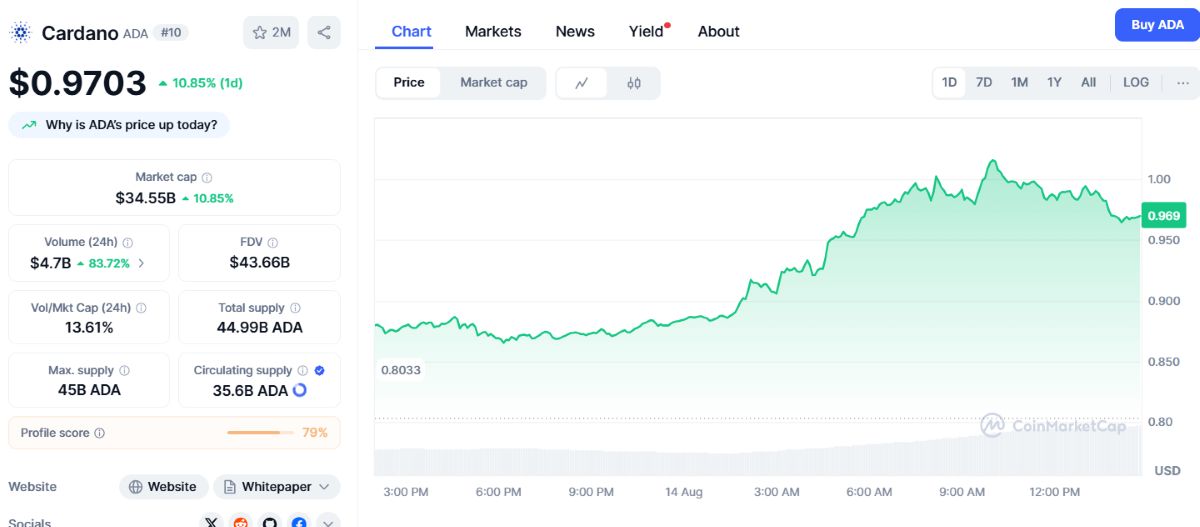
Task: Click the #10 rank badge
Action: point(172,33)
